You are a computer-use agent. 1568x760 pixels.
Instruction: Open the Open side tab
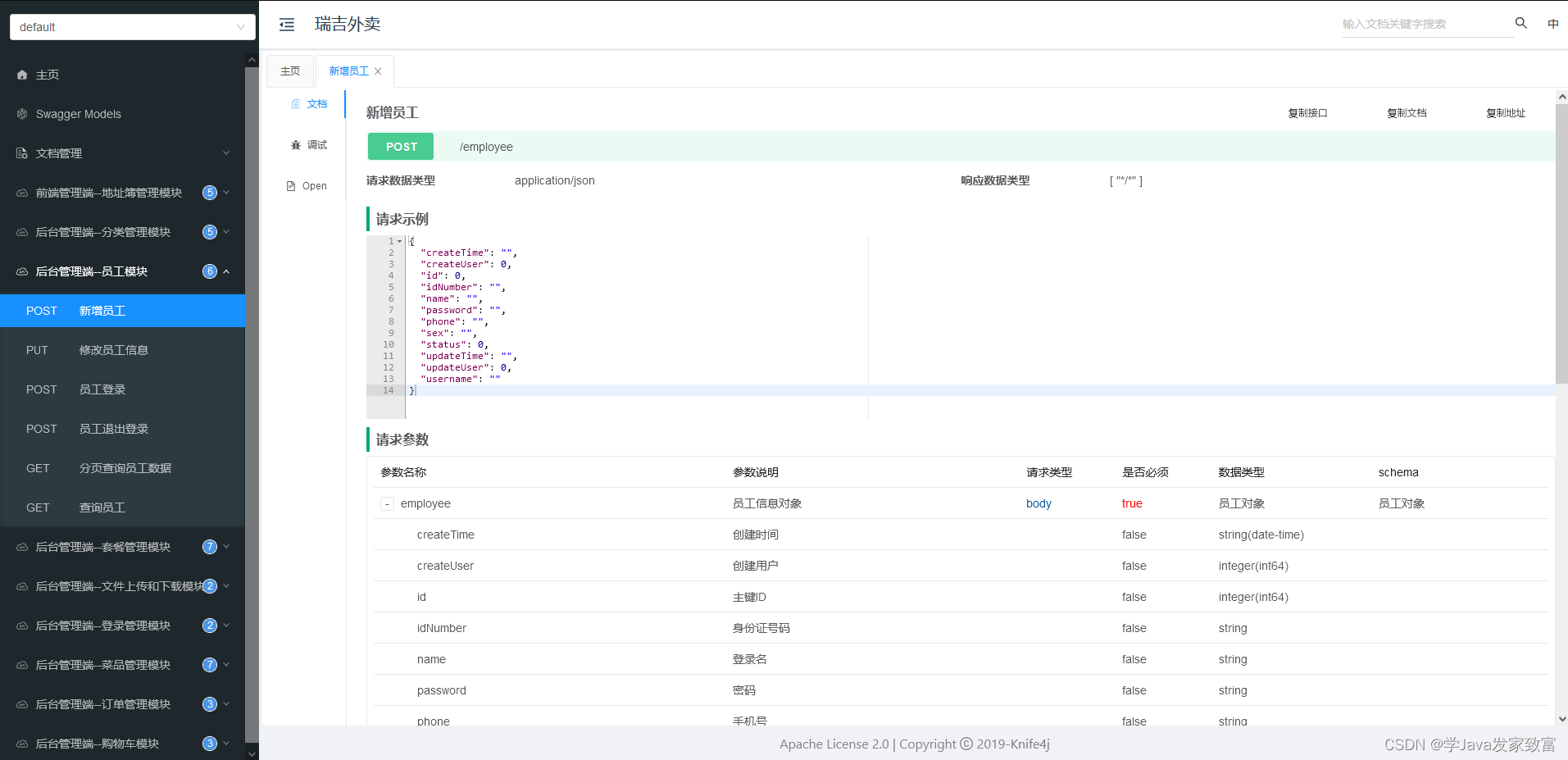coord(307,186)
